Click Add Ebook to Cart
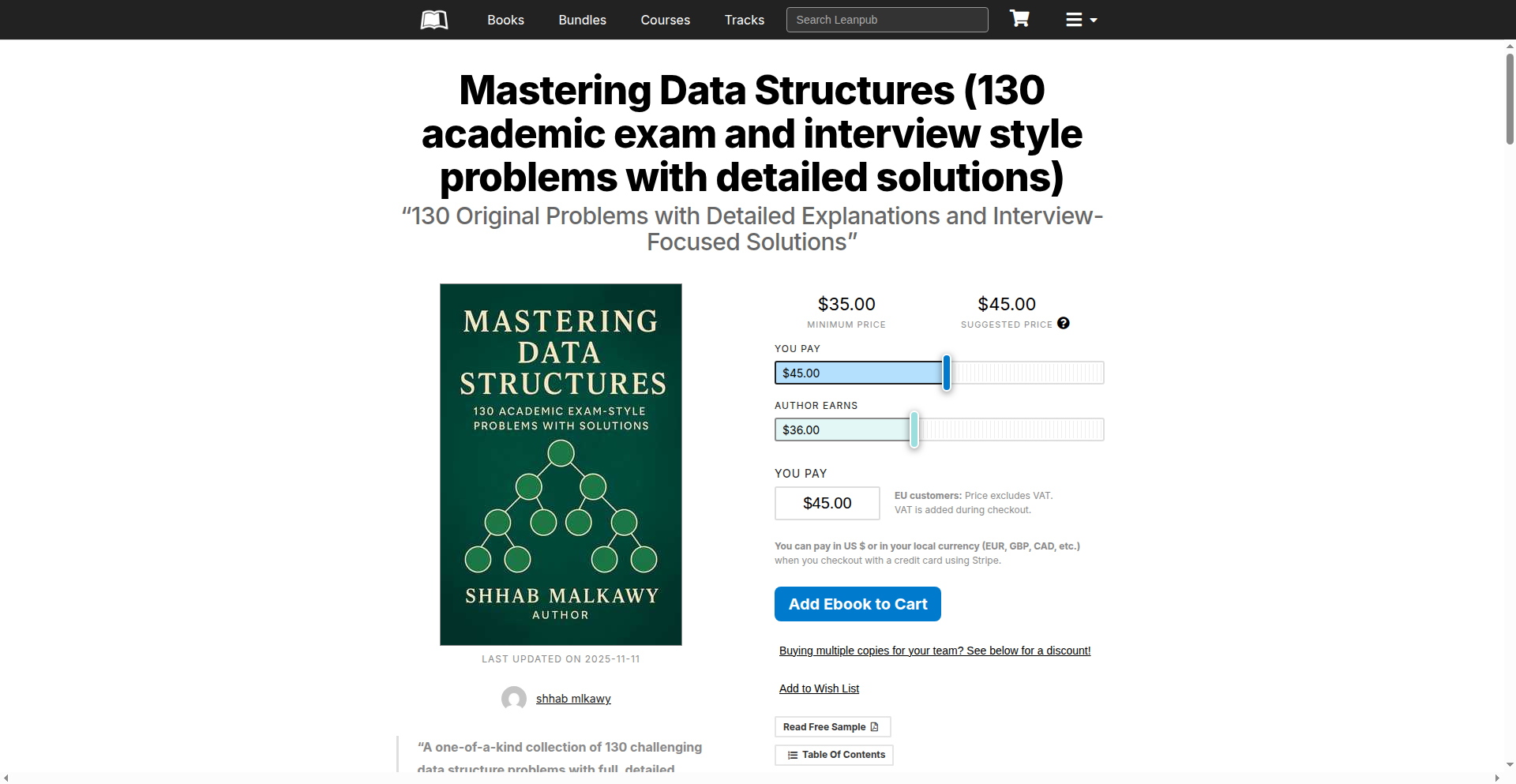Viewport: 1516px width, 784px height. point(857,603)
